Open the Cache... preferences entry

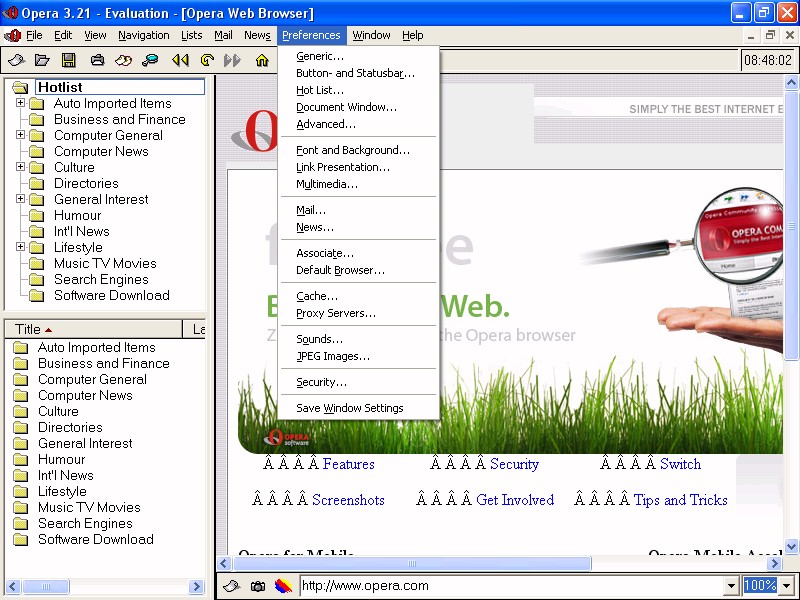coord(359,296)
